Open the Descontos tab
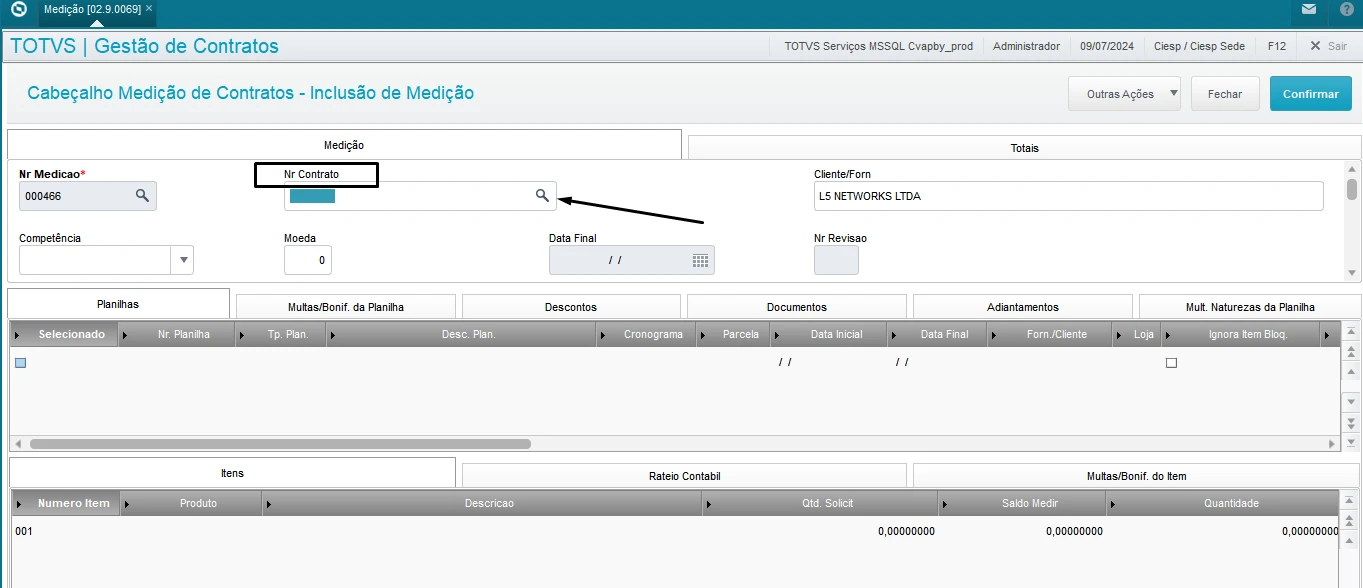Viewport: 1363px width, 588px height. tap(570, 307)
